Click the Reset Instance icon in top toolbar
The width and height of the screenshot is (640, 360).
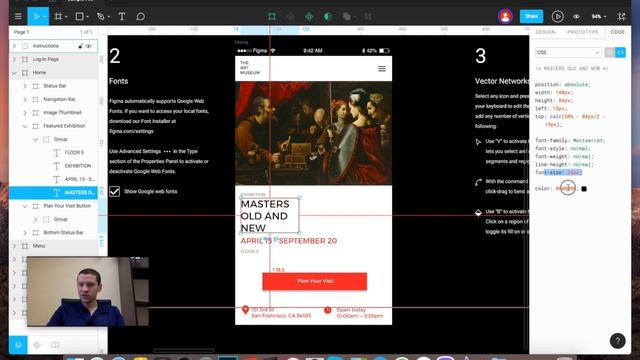[290, 16]
